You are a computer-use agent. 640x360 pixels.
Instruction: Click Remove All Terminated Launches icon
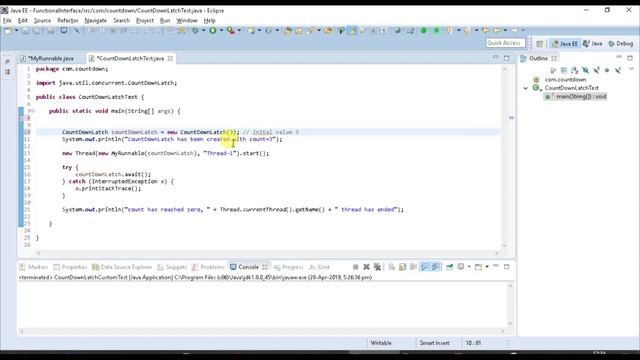[377, 267]
